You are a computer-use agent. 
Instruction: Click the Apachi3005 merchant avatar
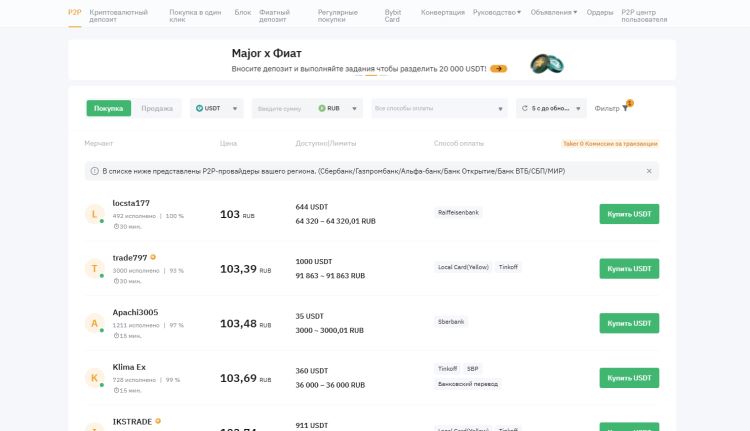[94, 323]
